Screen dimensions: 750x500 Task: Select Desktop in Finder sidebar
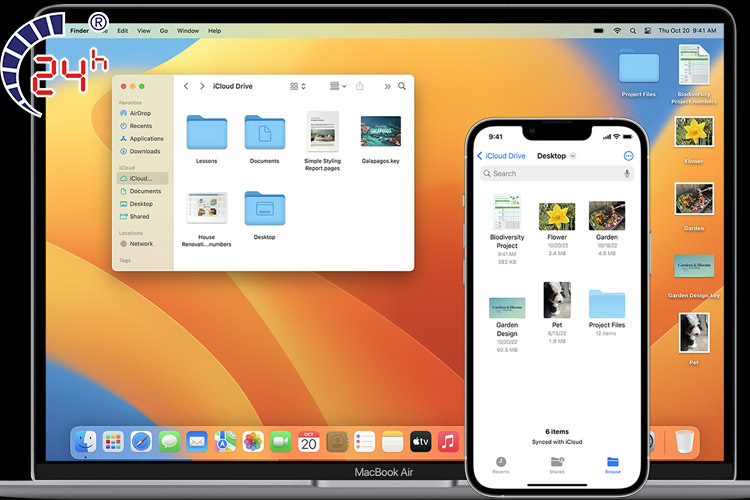coord(142,204)
